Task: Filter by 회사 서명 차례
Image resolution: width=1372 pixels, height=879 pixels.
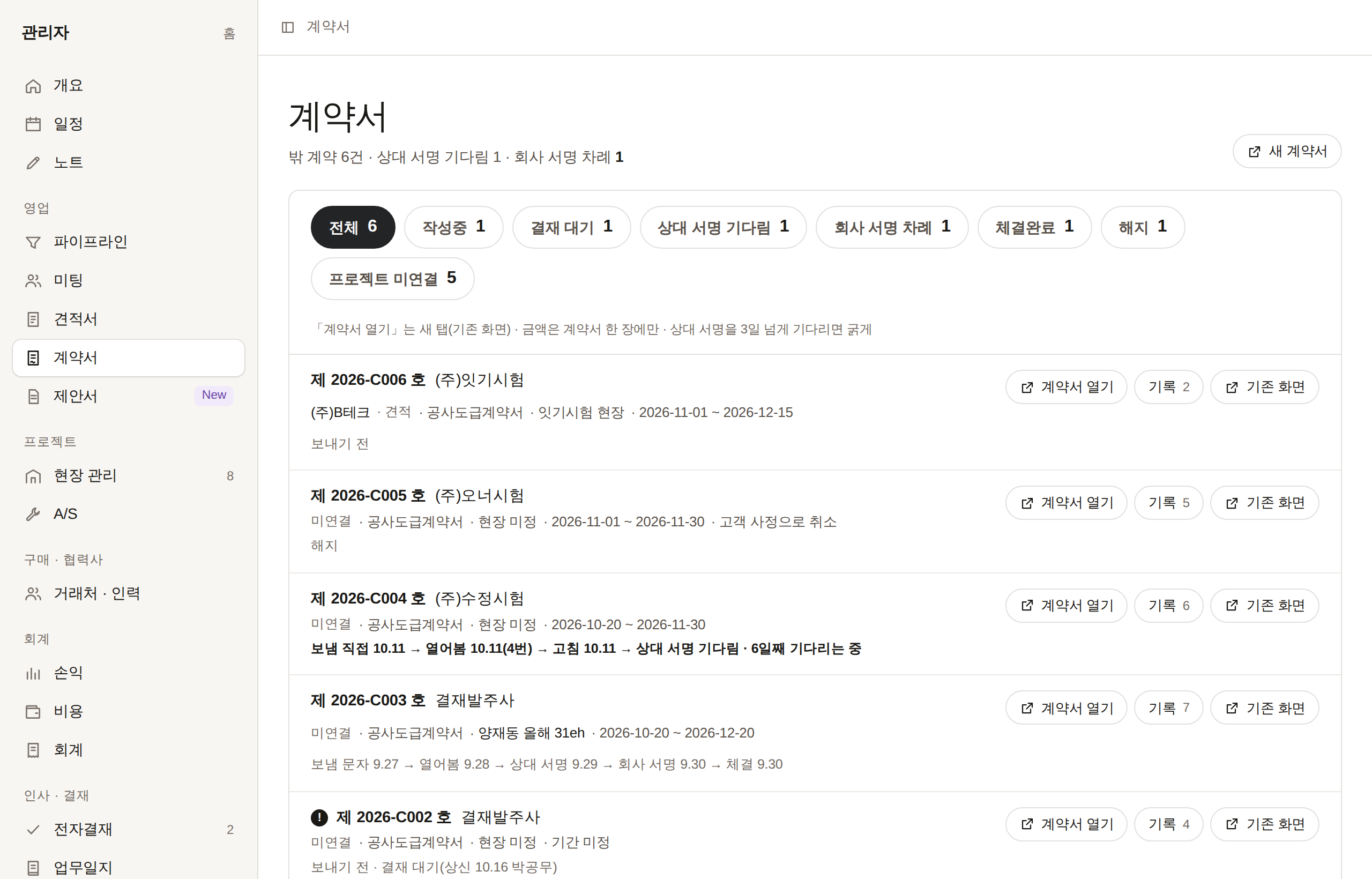Action: point(892,227)
